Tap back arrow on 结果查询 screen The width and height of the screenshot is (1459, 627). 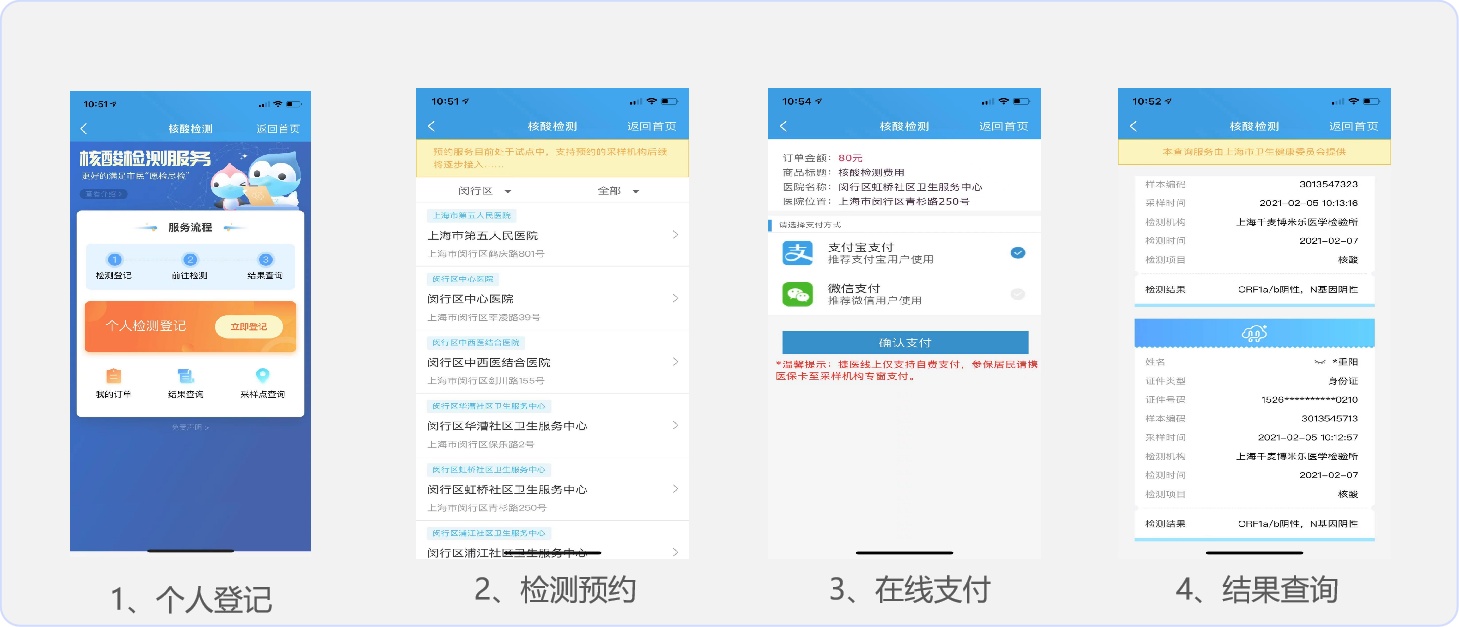[1133, 126]
